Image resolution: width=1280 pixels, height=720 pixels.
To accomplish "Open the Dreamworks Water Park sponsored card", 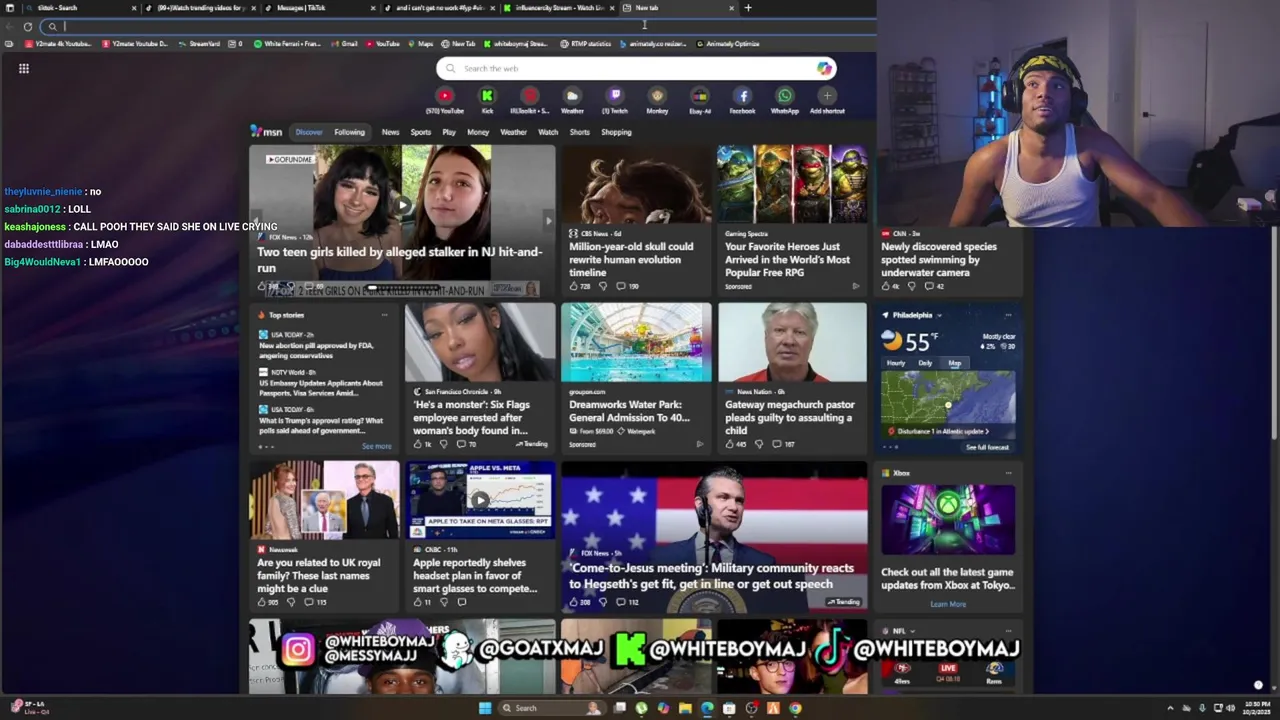I will [636, 380].
